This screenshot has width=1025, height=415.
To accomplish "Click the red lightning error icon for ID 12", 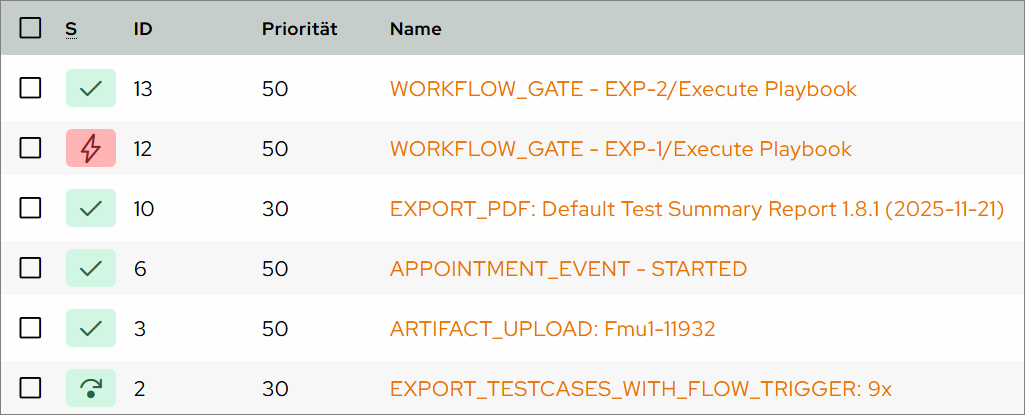I will (91, 148).
